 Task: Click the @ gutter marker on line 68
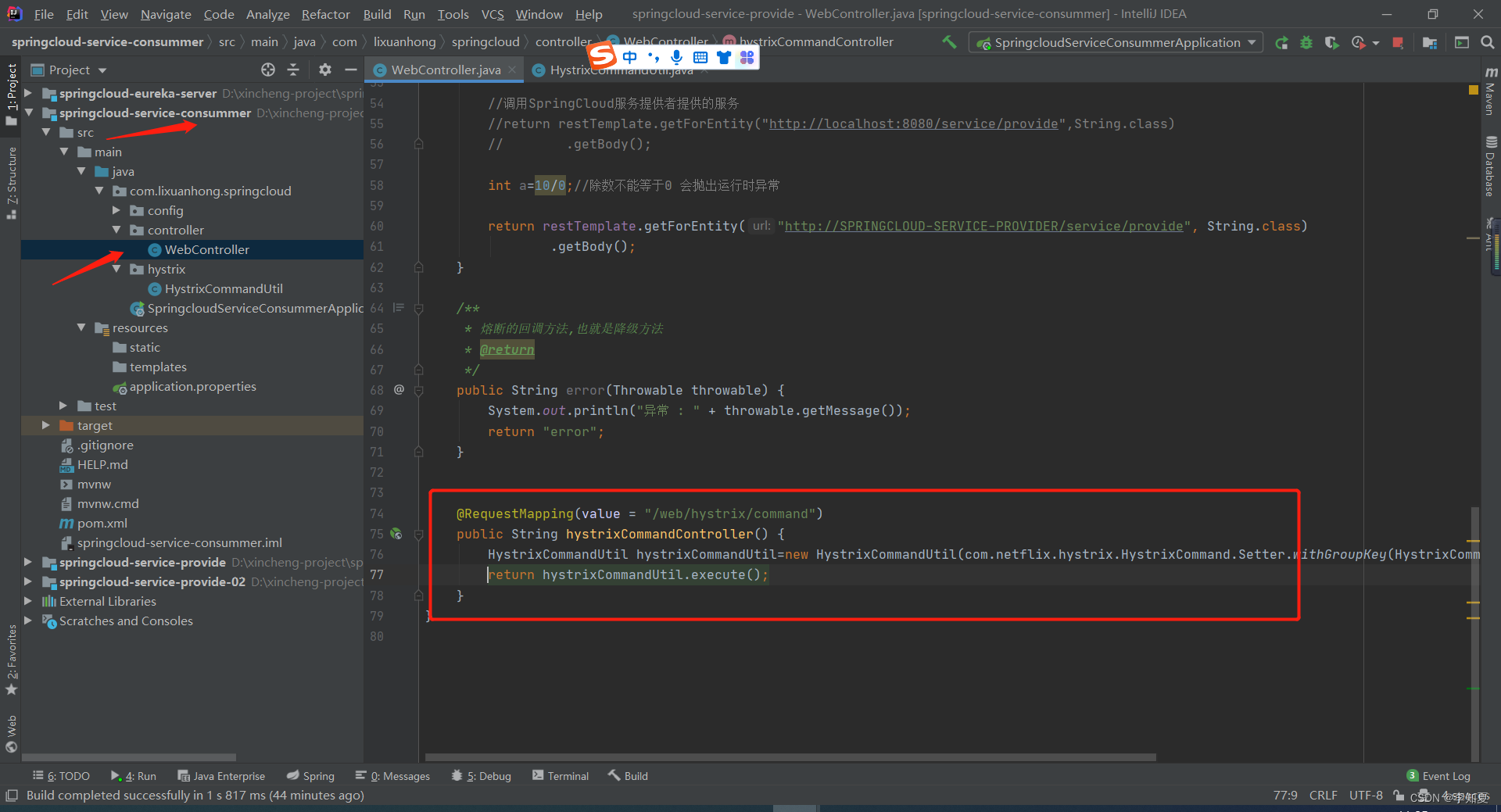(399, 389)
